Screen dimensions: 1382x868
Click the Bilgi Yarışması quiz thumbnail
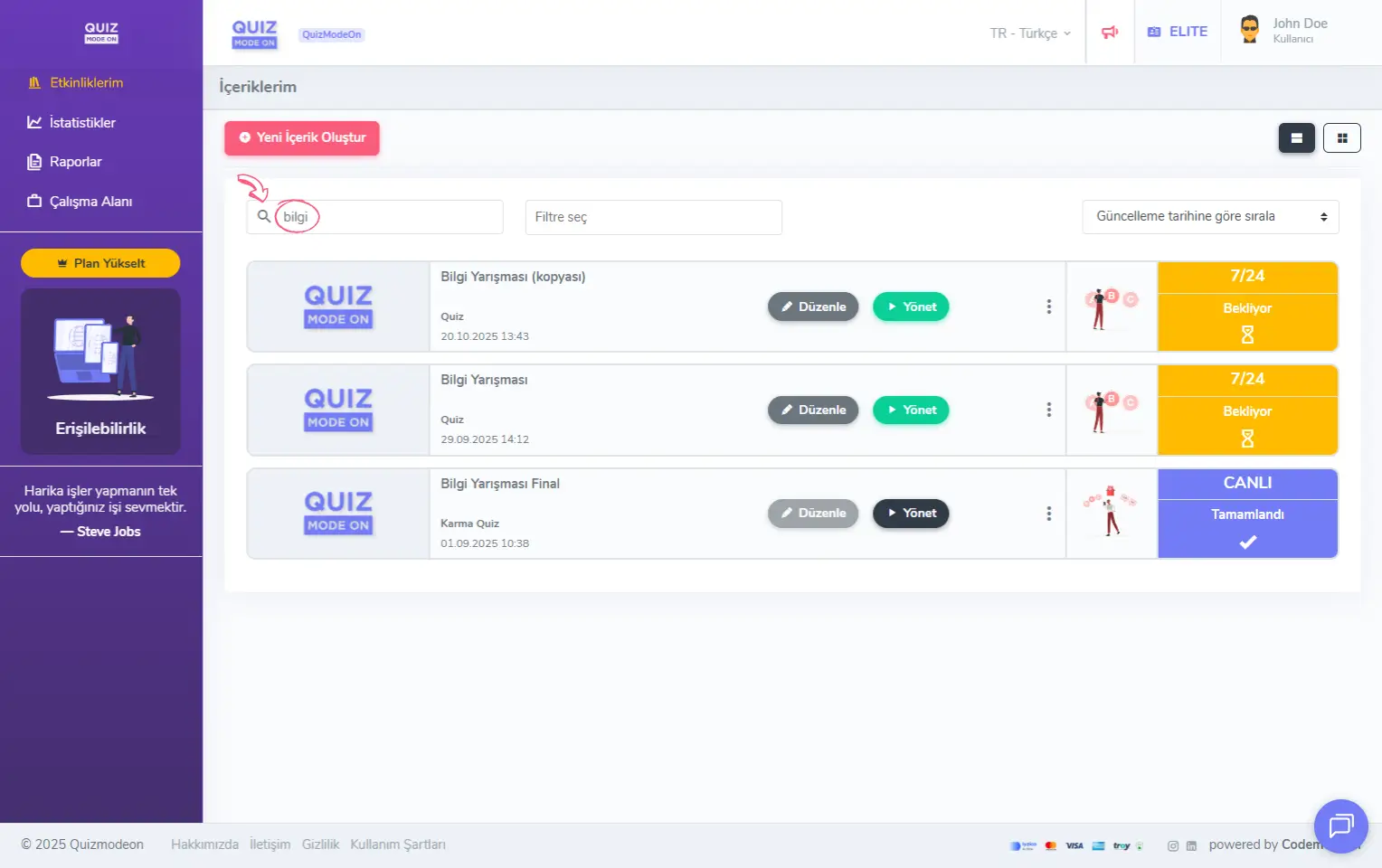coord(338,410)
